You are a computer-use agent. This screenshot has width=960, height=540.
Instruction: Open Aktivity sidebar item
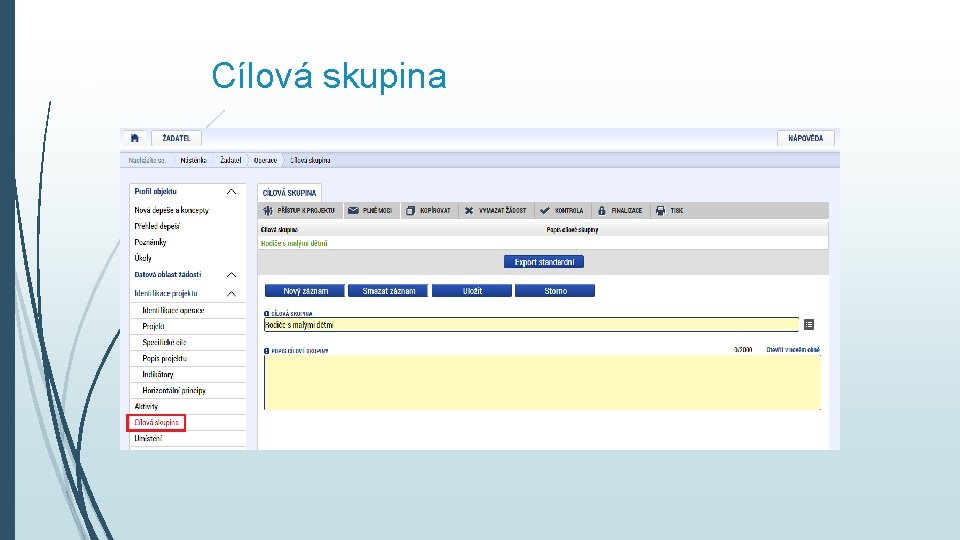[x=146, y=406]
